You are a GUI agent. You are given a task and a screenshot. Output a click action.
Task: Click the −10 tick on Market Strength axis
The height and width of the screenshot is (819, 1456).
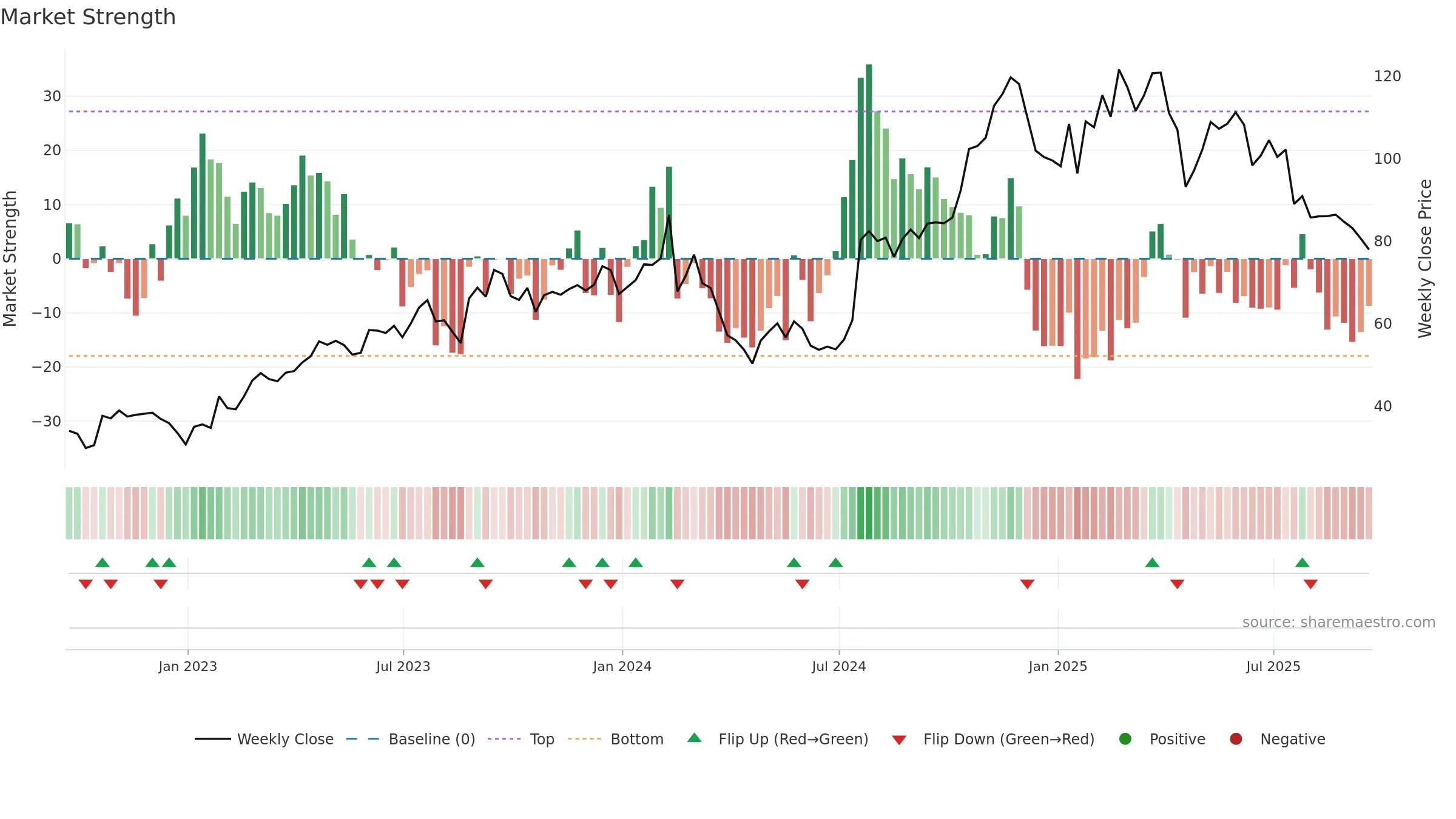coord(47,313)
